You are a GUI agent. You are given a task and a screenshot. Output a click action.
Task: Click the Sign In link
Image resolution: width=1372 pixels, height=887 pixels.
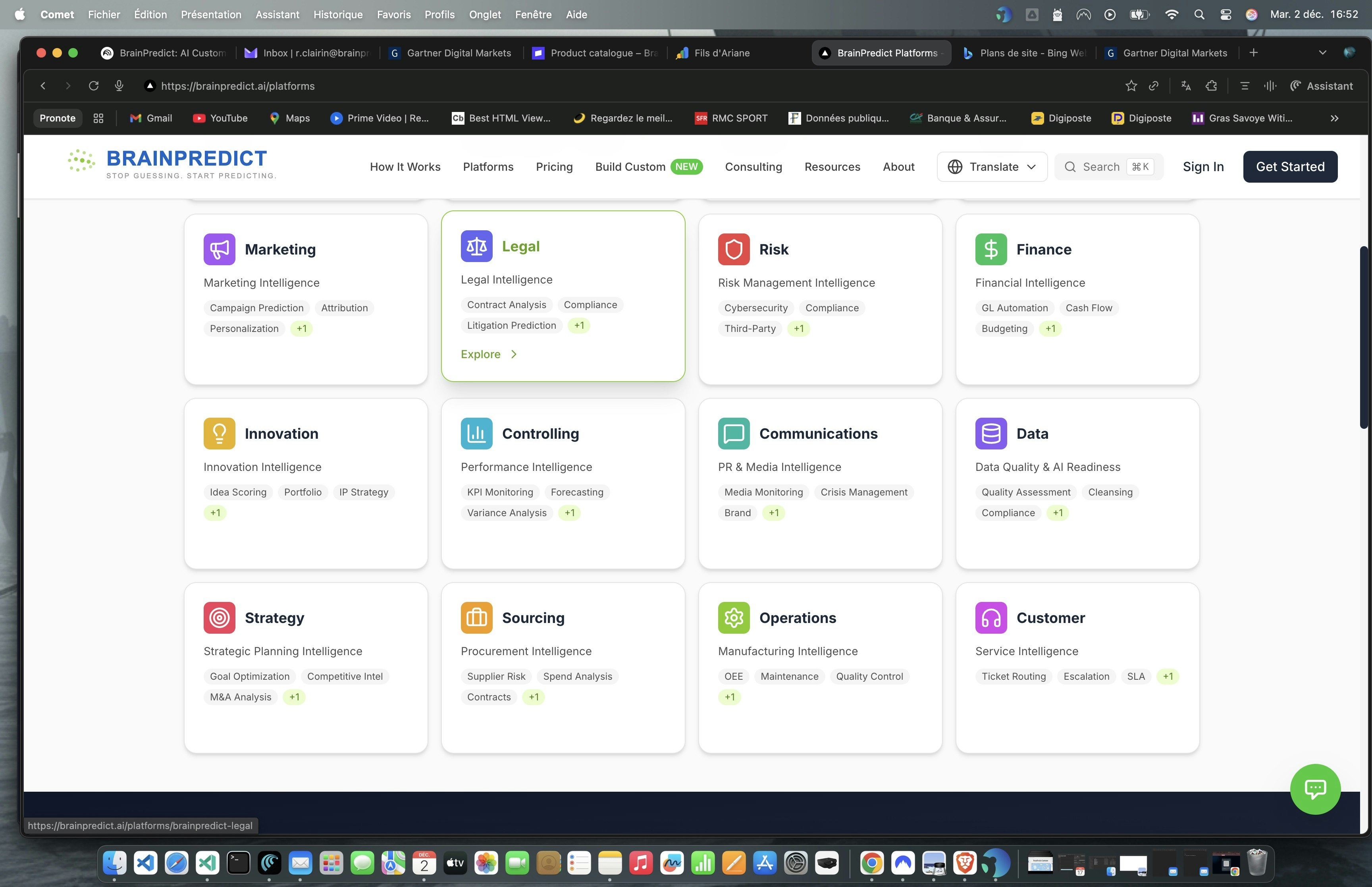1203,167
